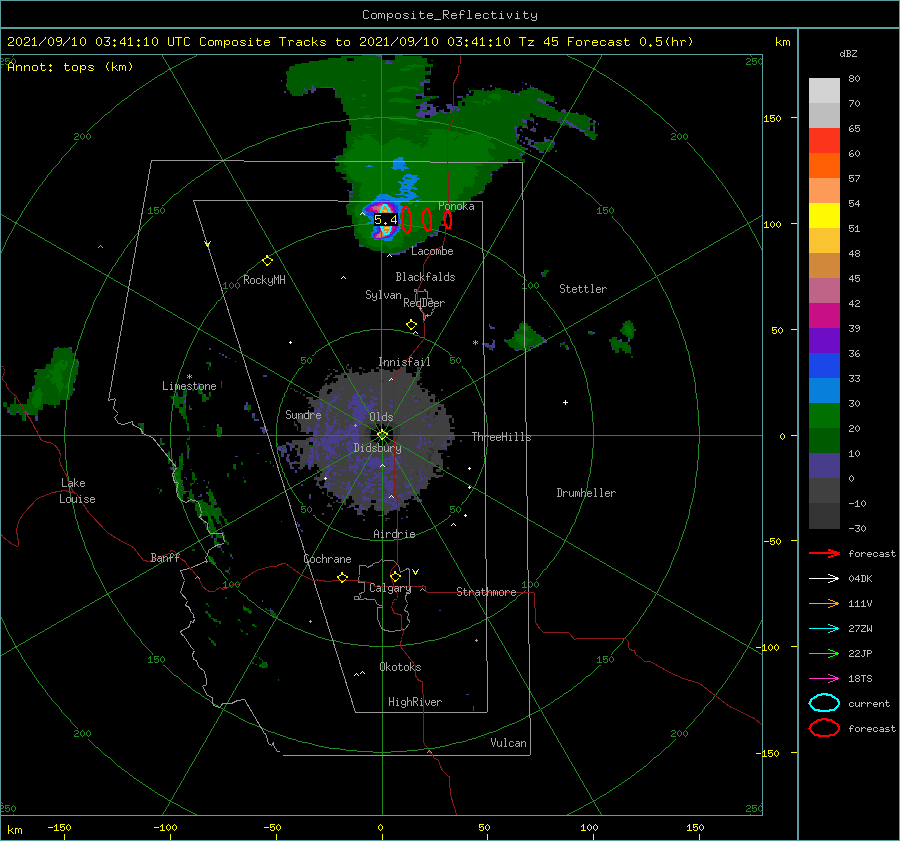The image size is (900, 841).
Task: Click the cyan 27ZW arrow icon
Action: pos(824,629)
